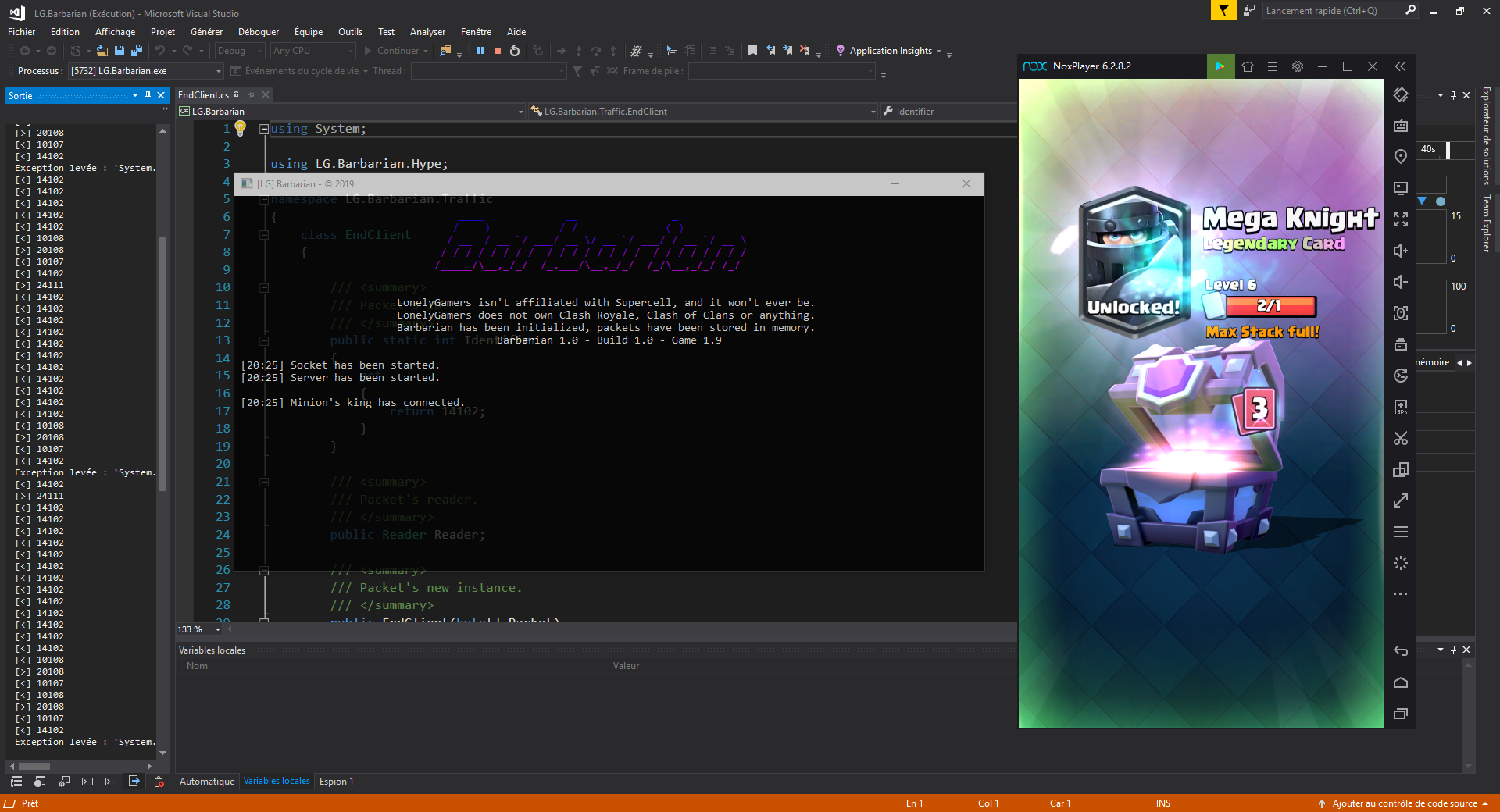Toggle the bookmark icon in toolbar

(x=752, y=51)
